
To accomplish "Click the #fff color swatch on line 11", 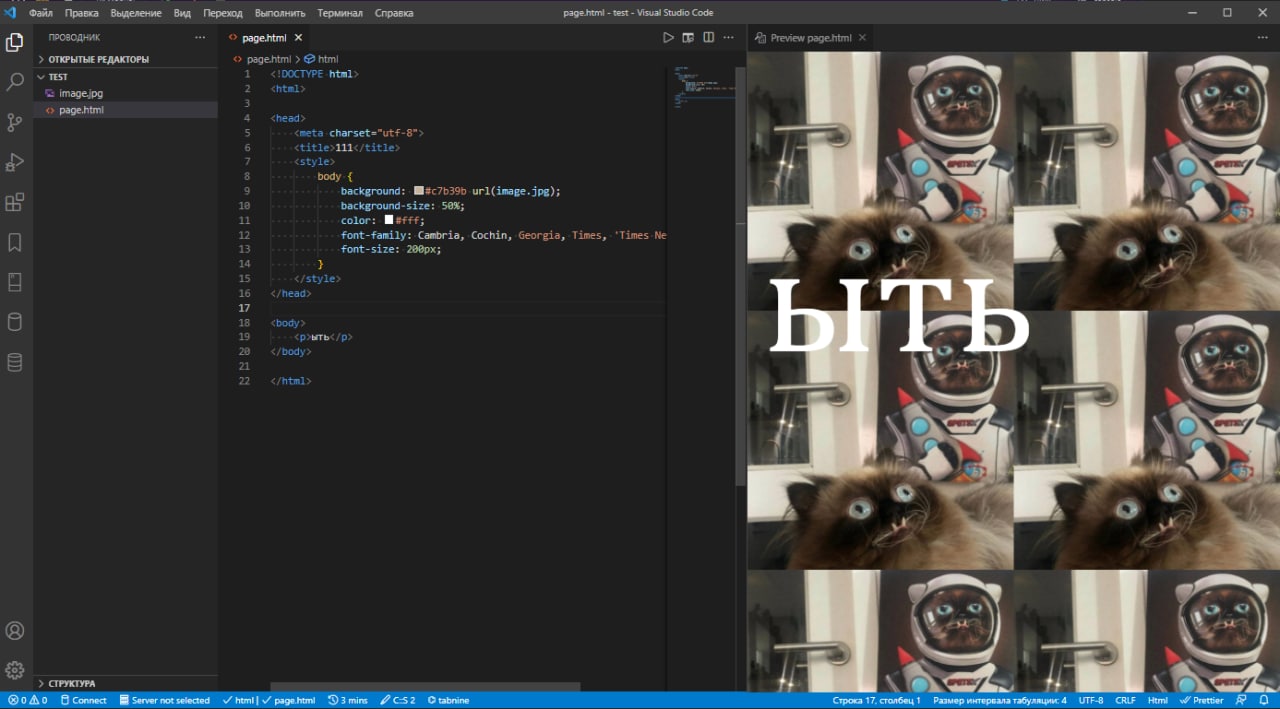I will point(389,220).
